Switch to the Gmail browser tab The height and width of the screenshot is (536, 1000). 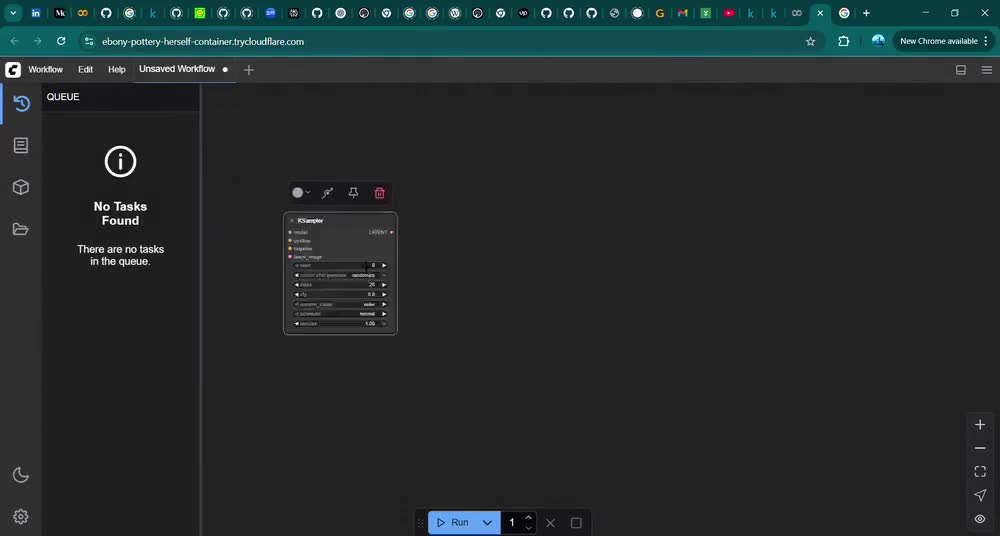coord(682,13)
